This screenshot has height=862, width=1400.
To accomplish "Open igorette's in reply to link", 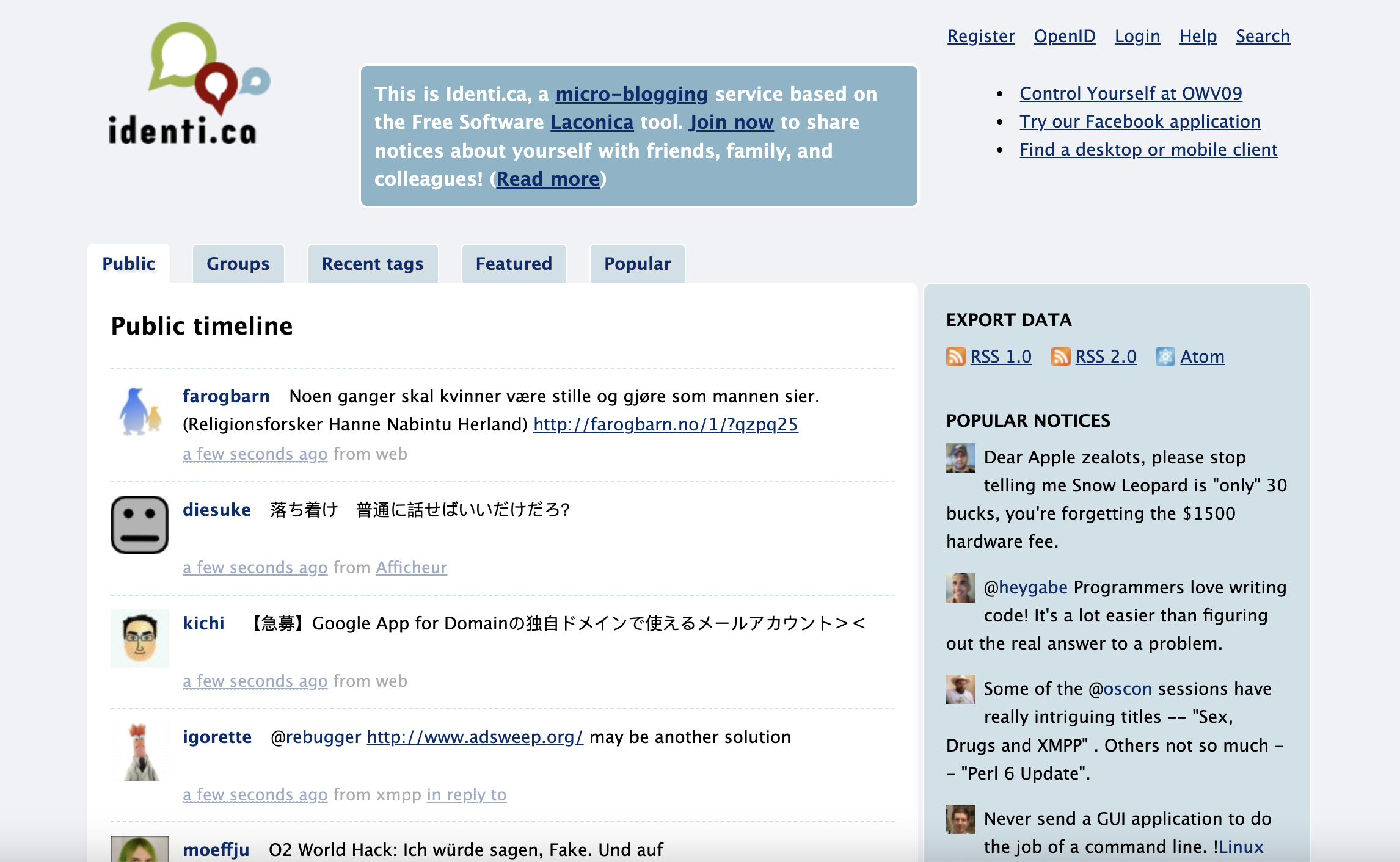I will pyautogui.click(x=467, y=795).
